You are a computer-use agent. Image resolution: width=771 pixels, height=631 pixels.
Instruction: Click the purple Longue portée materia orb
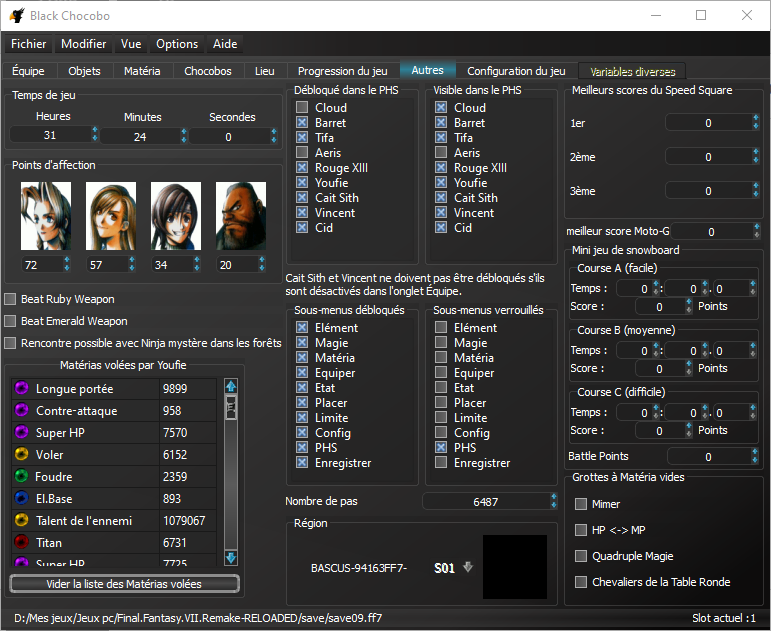(21, 389)
